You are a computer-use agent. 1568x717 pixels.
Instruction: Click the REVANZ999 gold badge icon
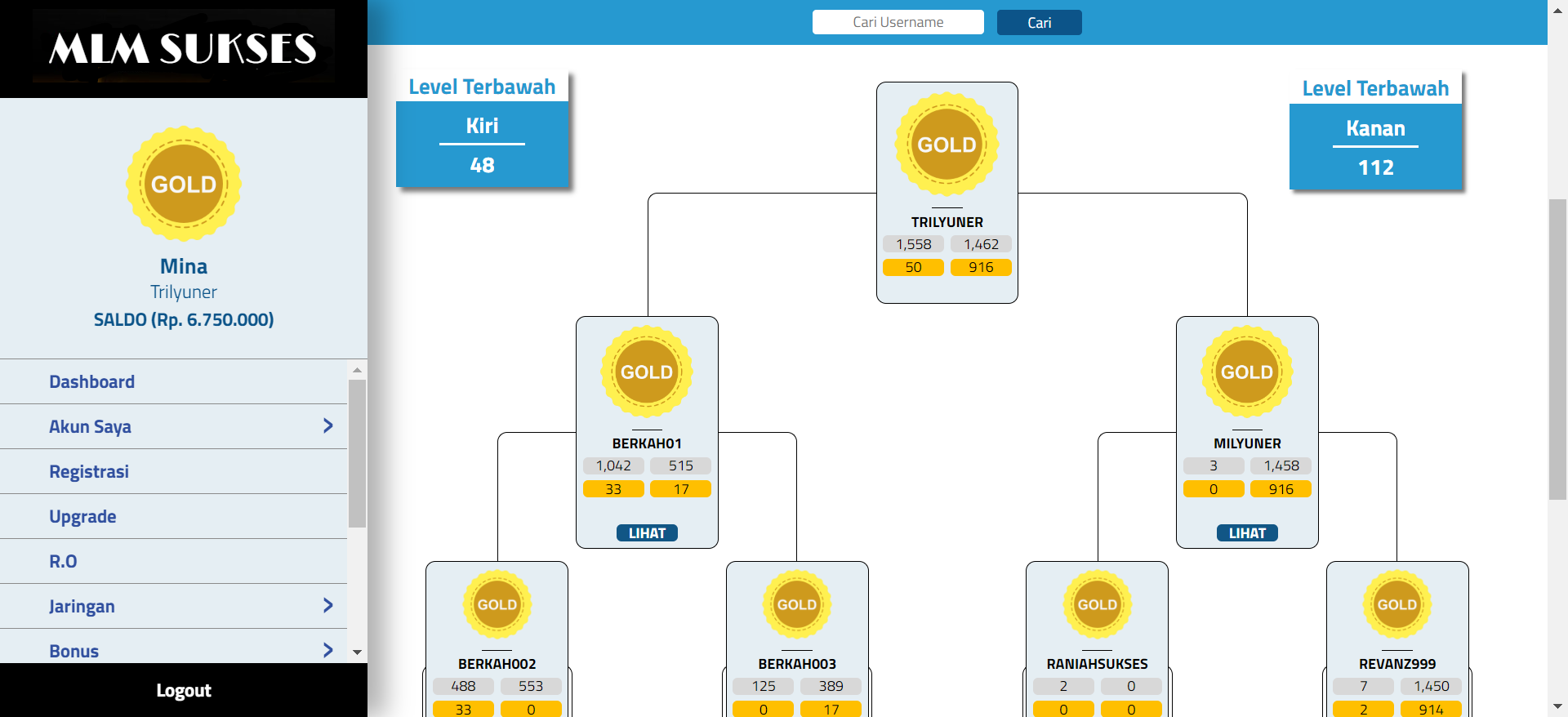(1396, 604)
